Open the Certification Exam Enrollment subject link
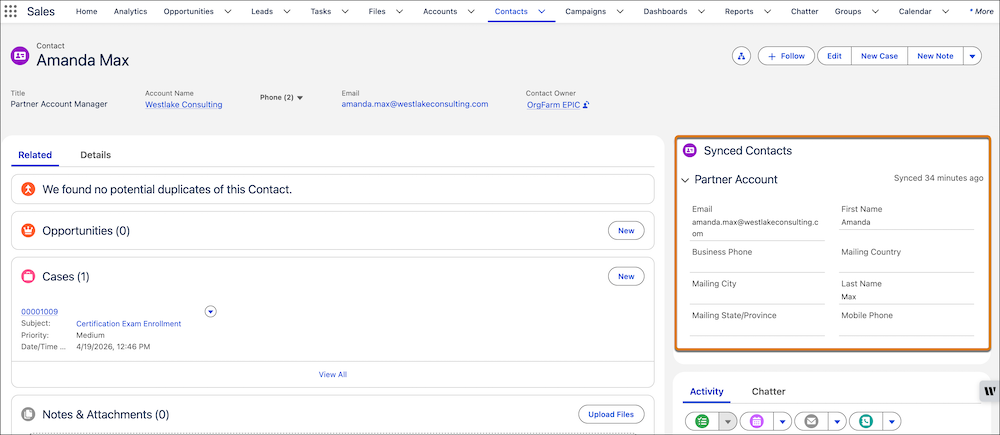 click(129, 324)
